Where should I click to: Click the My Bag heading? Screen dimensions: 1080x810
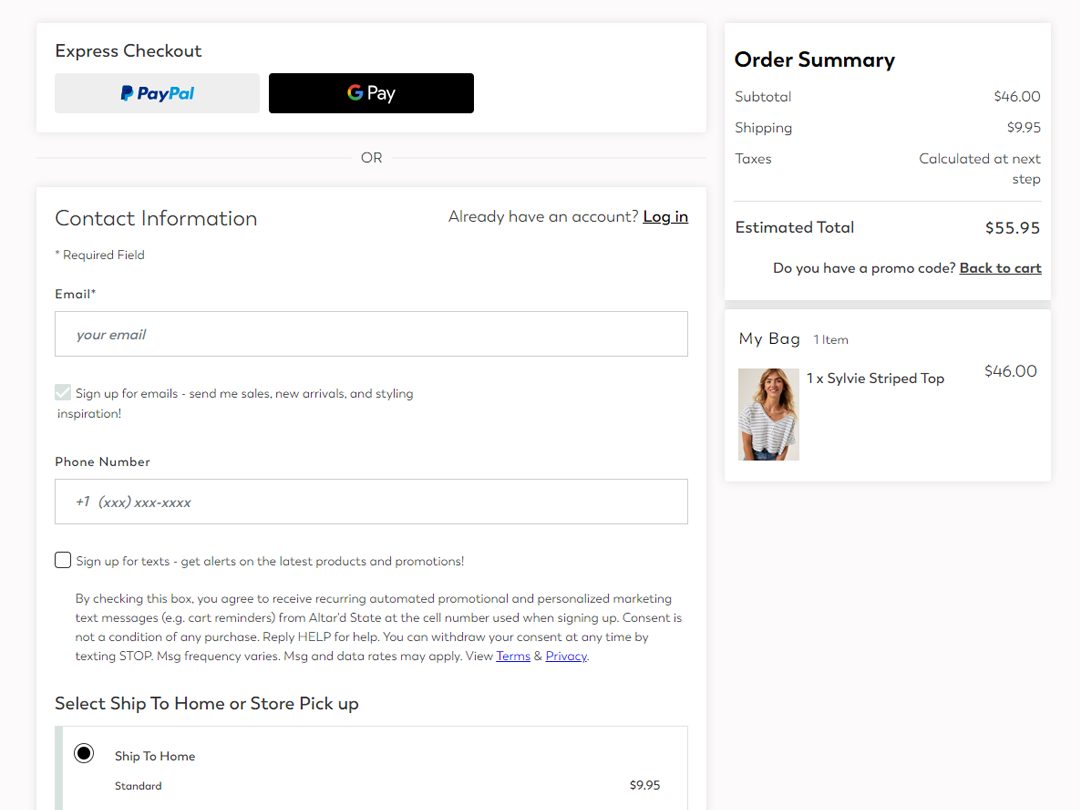(769, 339)
